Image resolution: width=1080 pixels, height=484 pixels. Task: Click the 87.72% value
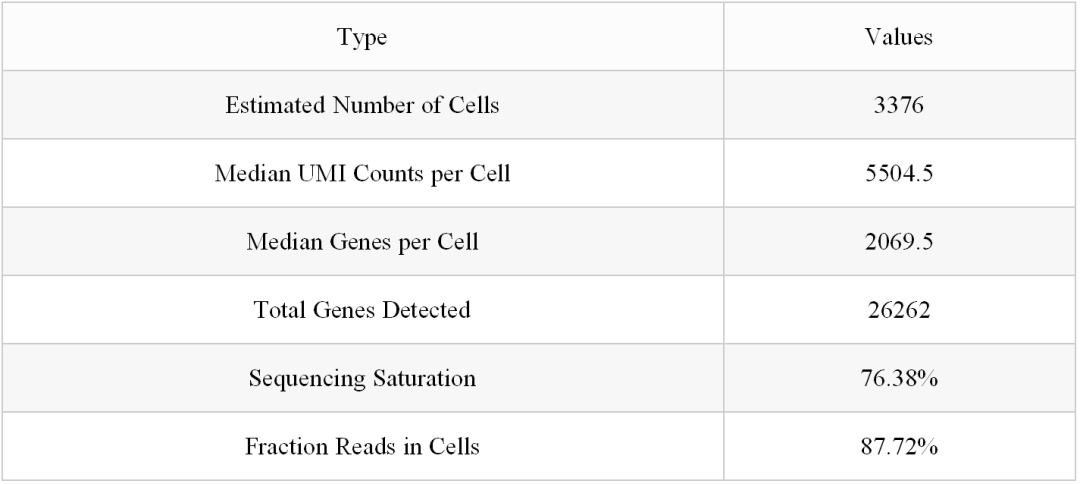898,446
